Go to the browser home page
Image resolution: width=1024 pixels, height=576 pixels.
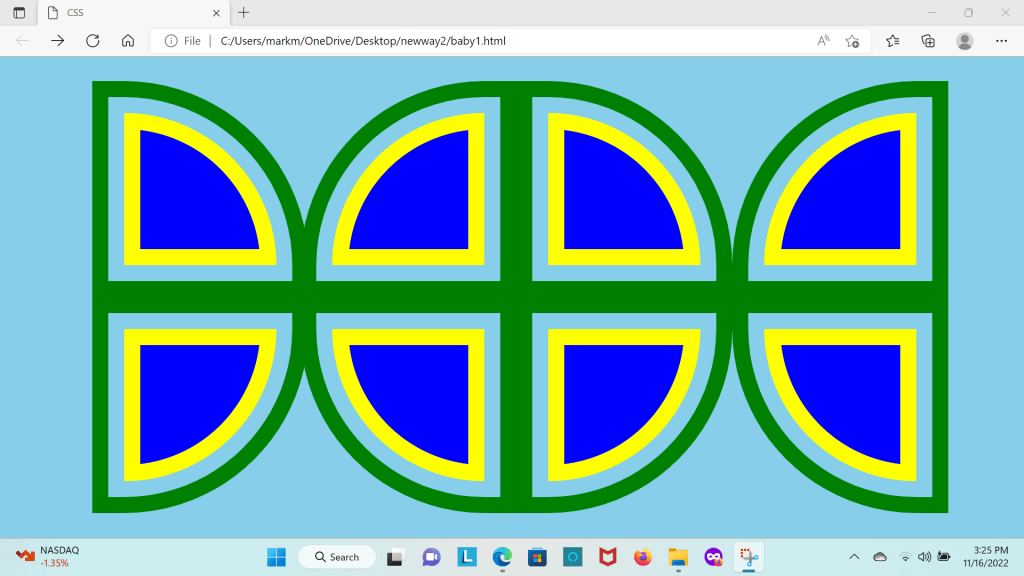tap(128, 41)
